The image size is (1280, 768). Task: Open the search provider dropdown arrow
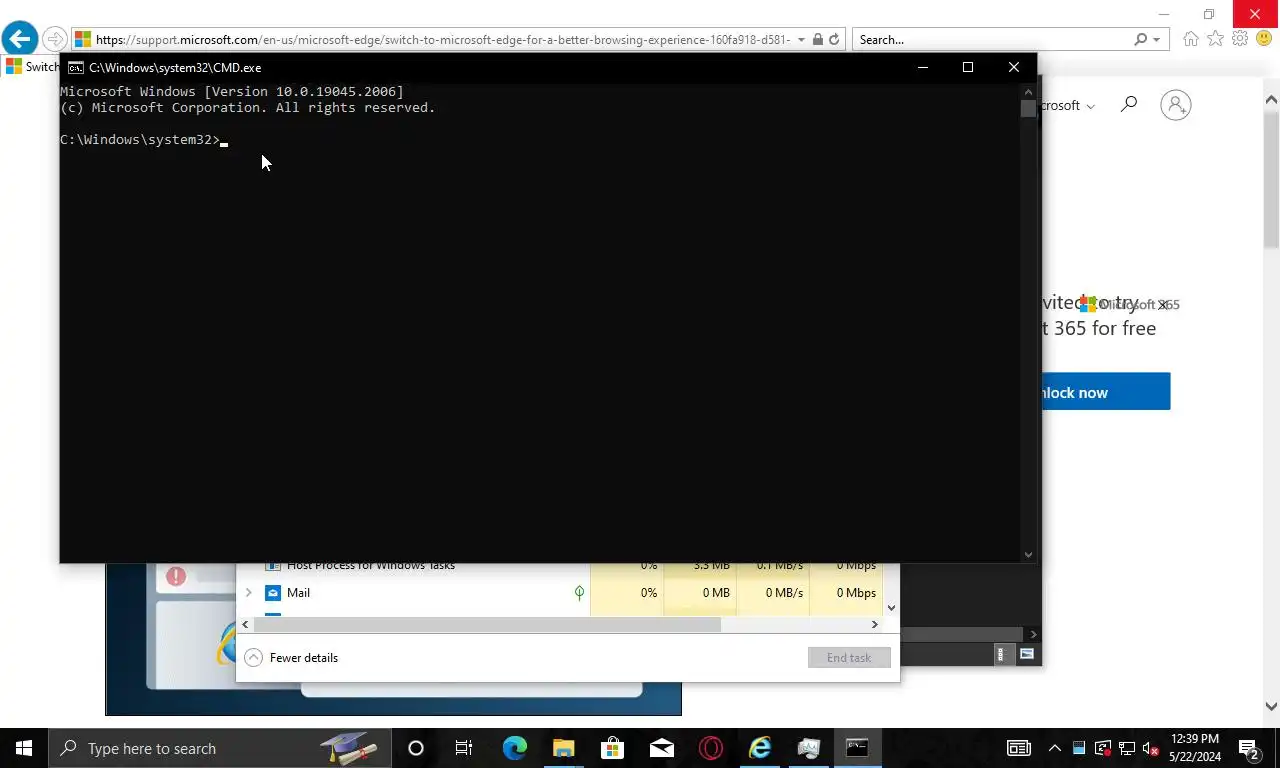pyautogui.click(x=1157, y=40)
